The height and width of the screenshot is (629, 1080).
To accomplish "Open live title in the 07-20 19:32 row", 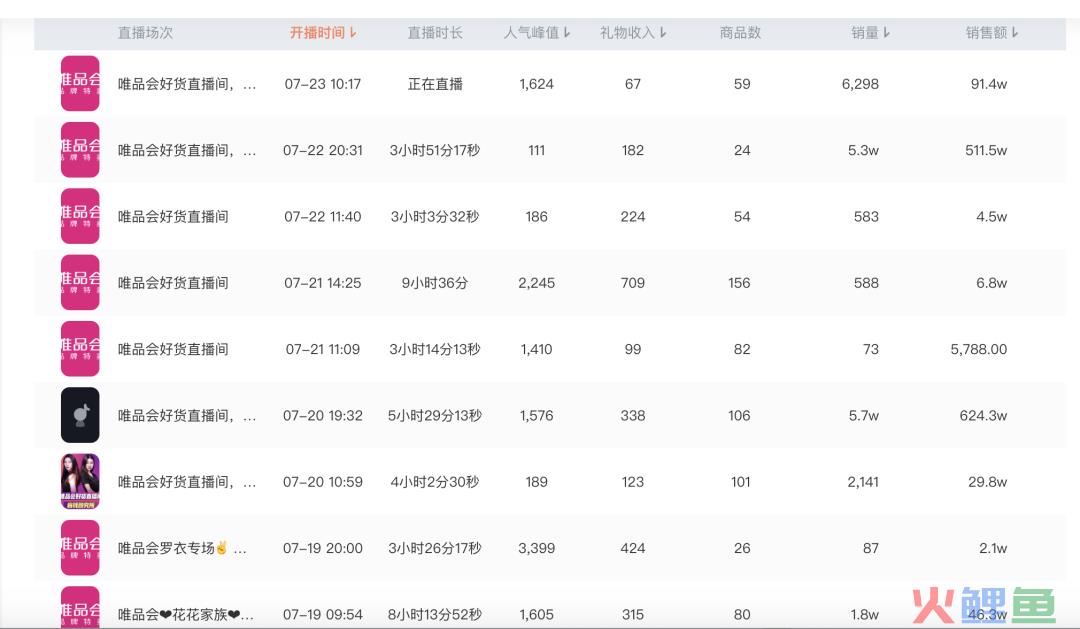I will tap(187, 415).
